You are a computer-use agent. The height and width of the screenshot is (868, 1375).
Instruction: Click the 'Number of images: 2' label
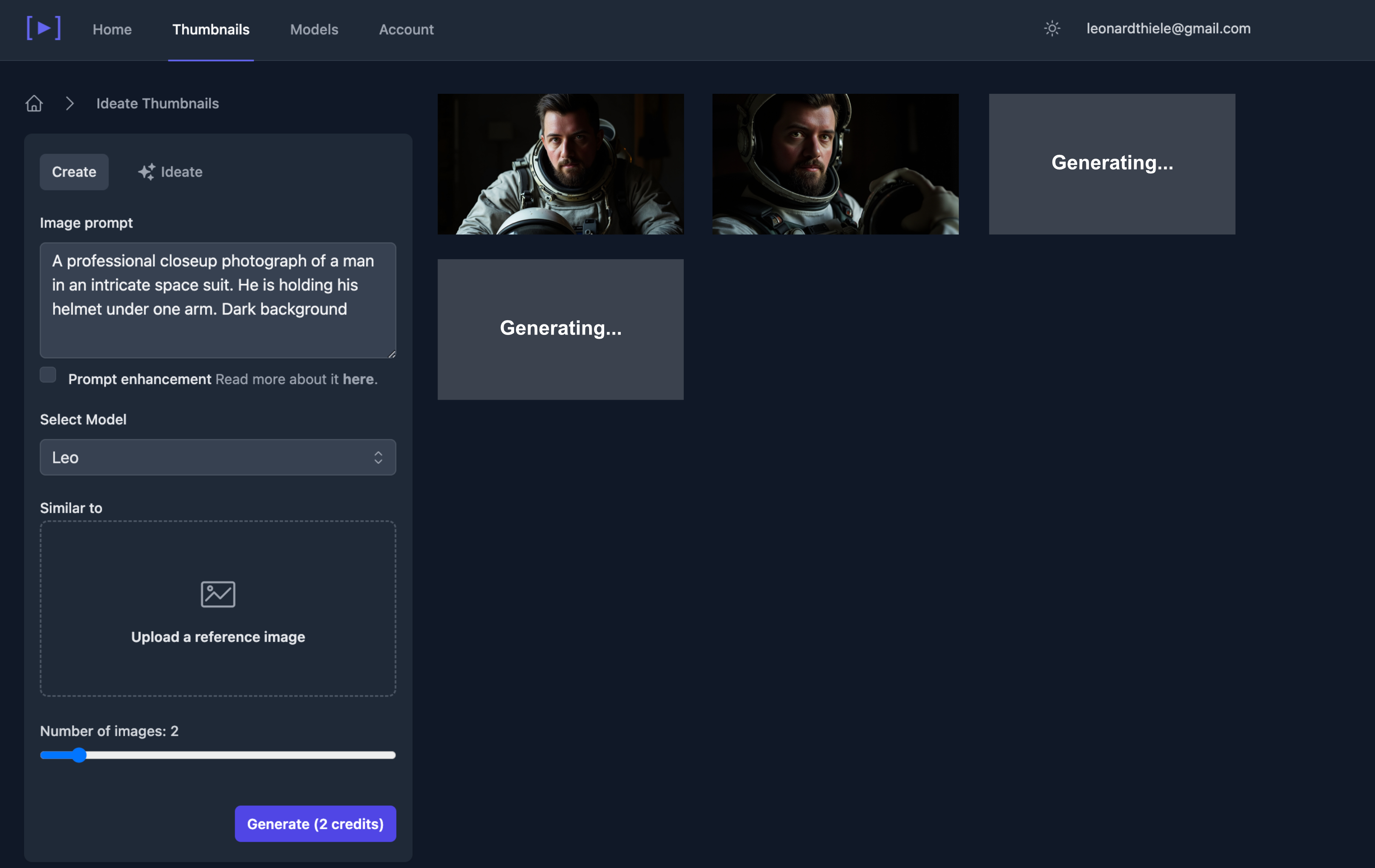[109, 731]
